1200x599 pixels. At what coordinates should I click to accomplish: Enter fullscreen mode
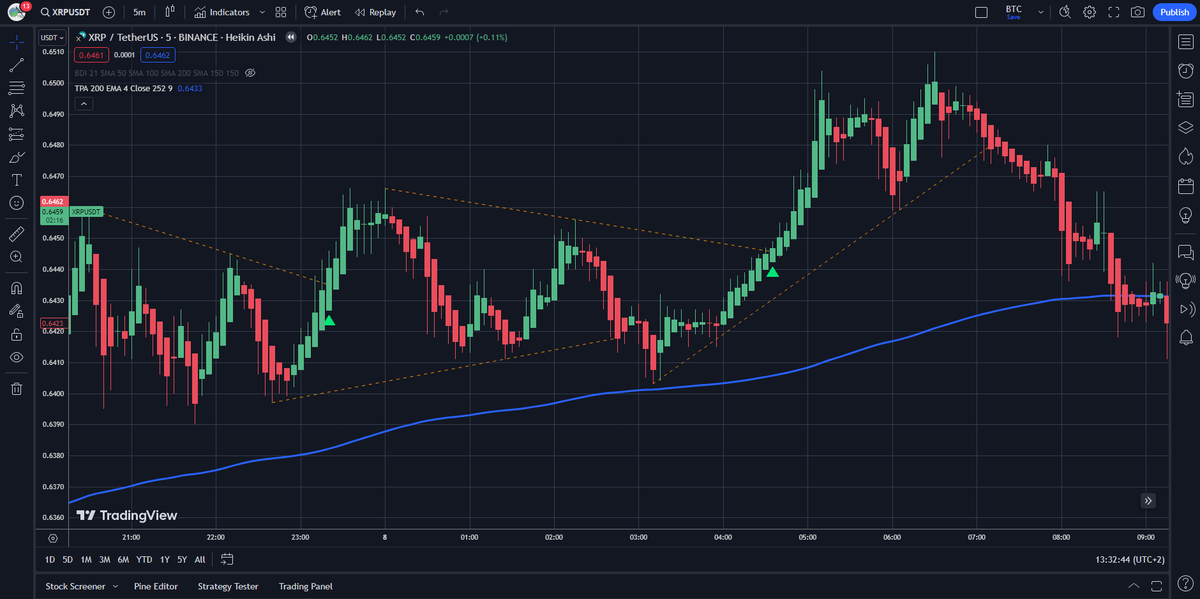(x=1113, y=12)
